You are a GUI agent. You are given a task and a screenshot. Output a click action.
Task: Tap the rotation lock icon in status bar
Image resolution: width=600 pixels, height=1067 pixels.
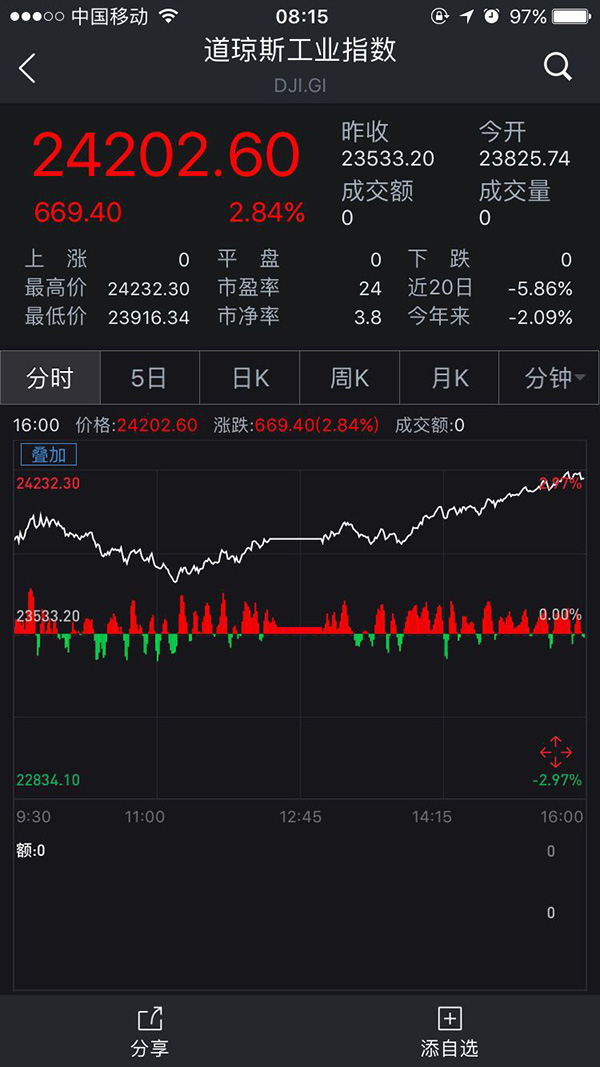click(x=440, y=16)
